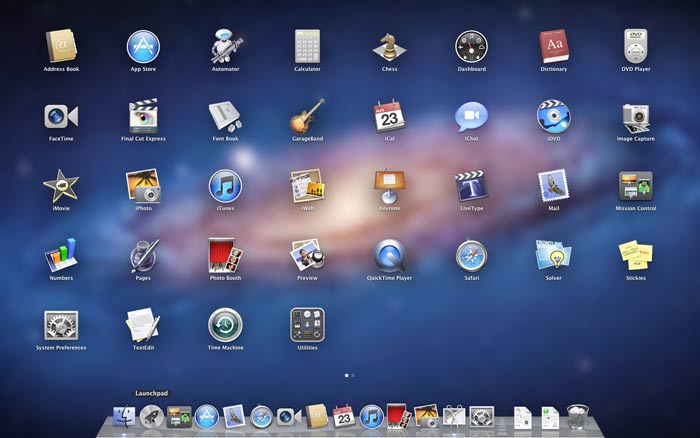Open iCal from the Launchpad grid
This screenshot has width=700, height=438.
[x=389, y=116]
